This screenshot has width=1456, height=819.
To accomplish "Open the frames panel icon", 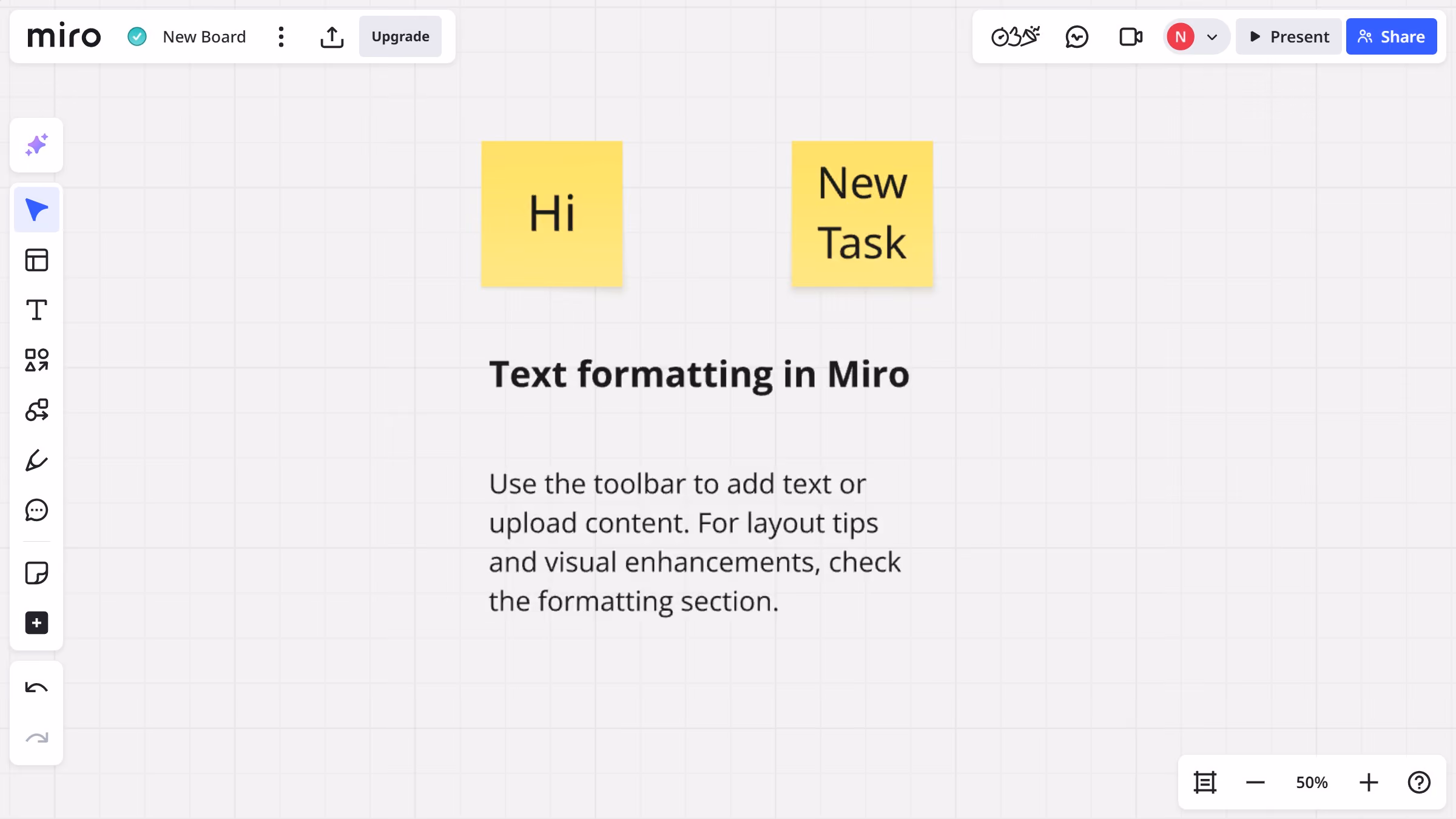I will pyautogui.click(x=1205, y=783).
